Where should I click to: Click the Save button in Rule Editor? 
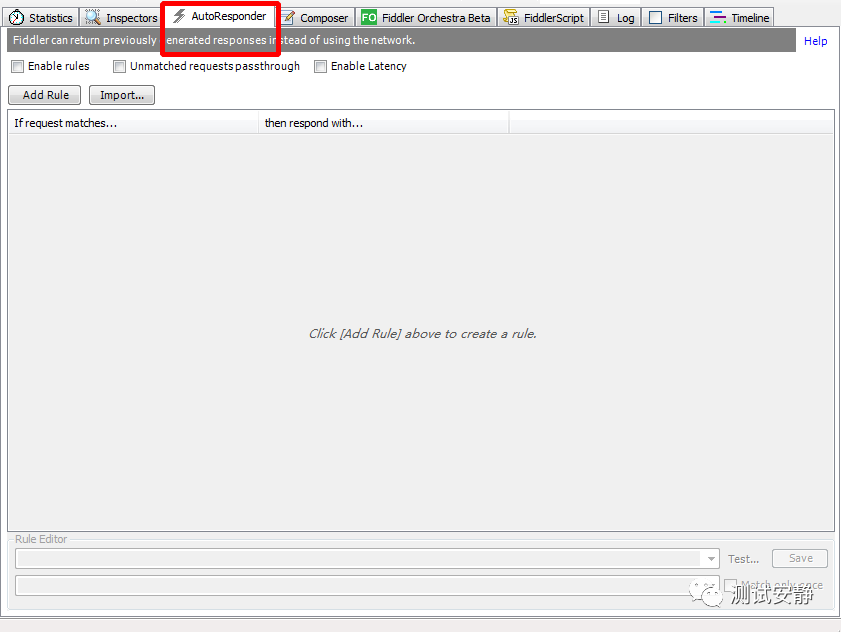coord(800,558)
